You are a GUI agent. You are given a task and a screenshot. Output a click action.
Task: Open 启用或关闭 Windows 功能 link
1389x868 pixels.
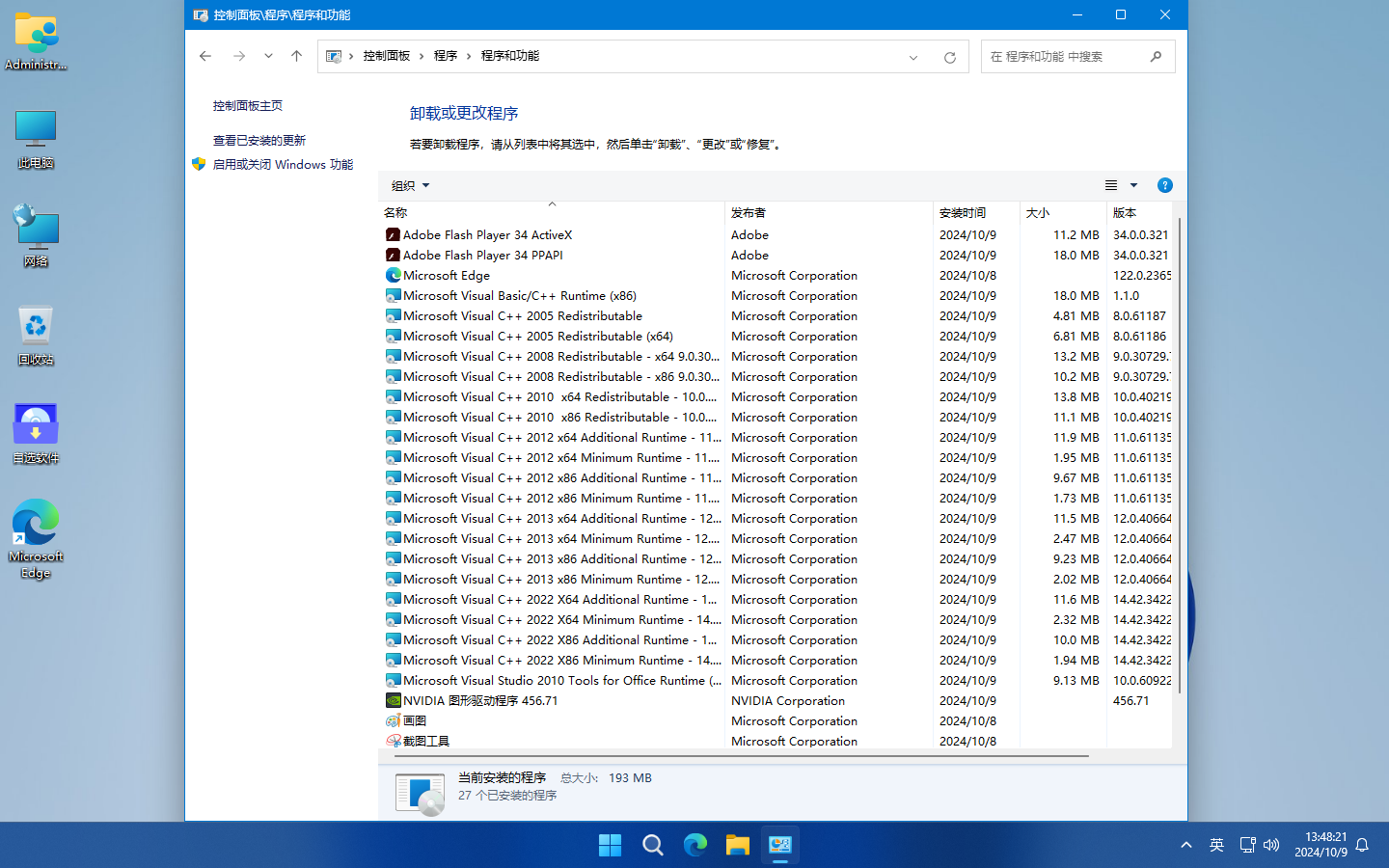(x=283, y=165)
